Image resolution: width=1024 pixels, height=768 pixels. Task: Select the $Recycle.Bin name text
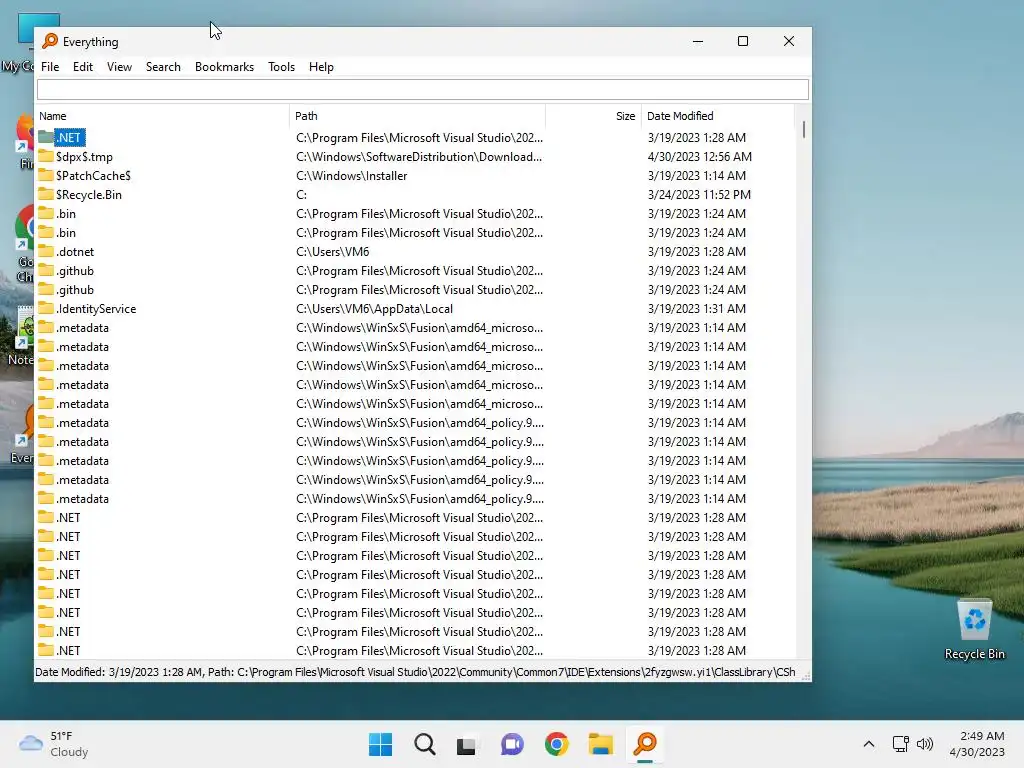point(89,195)
